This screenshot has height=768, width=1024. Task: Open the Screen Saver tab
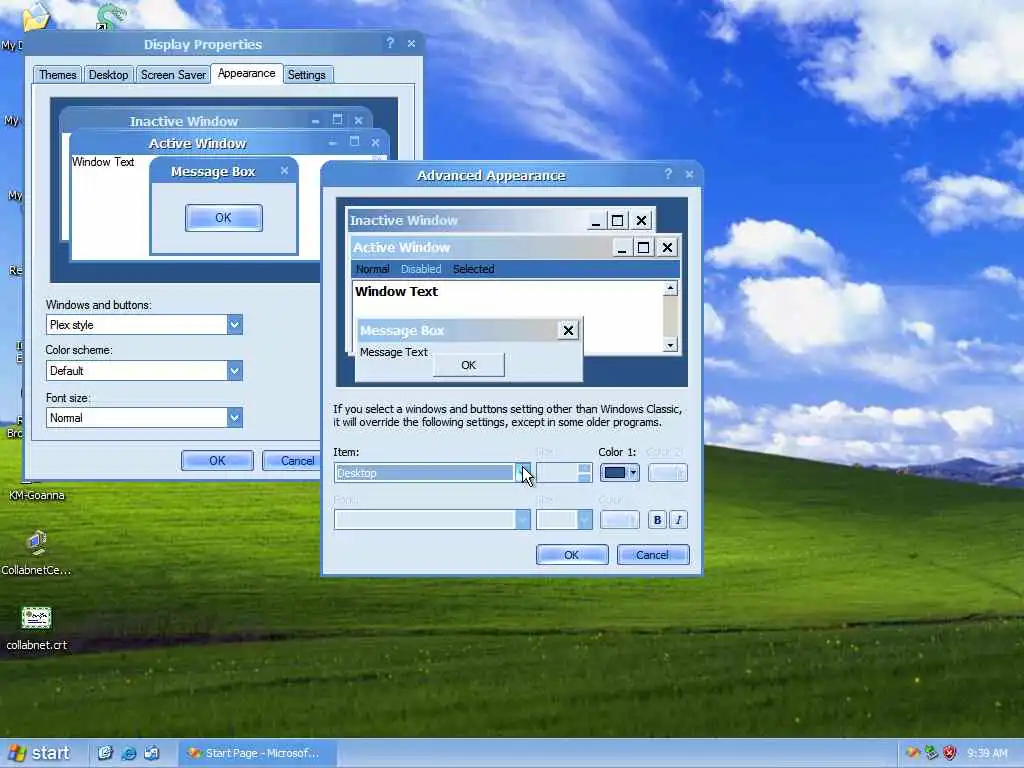[x=173, y=75]
